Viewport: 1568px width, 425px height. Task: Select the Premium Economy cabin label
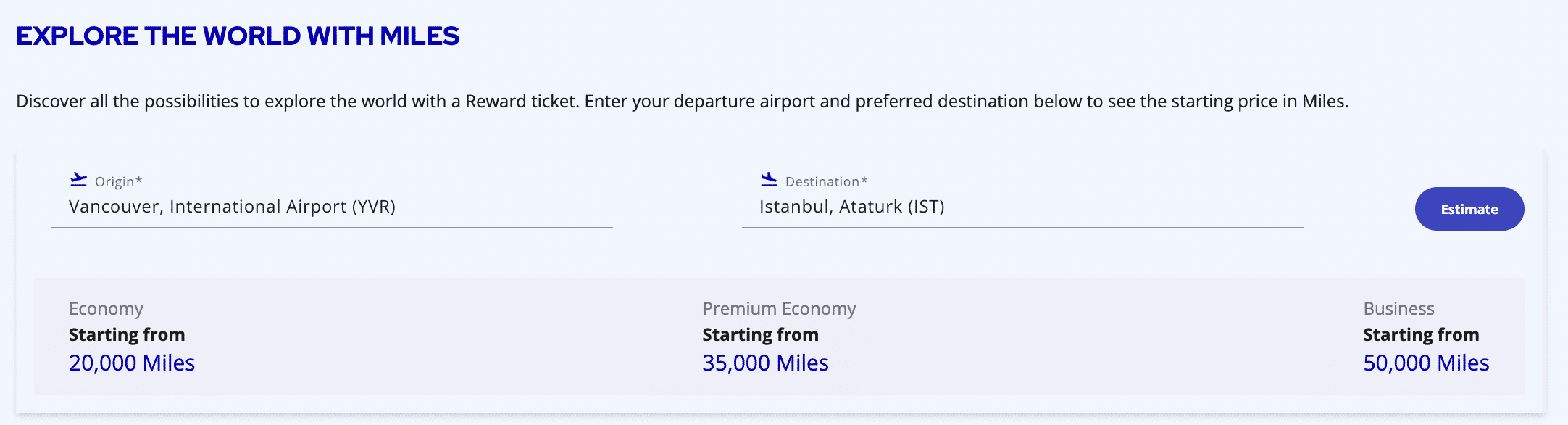tap(779, 309)
